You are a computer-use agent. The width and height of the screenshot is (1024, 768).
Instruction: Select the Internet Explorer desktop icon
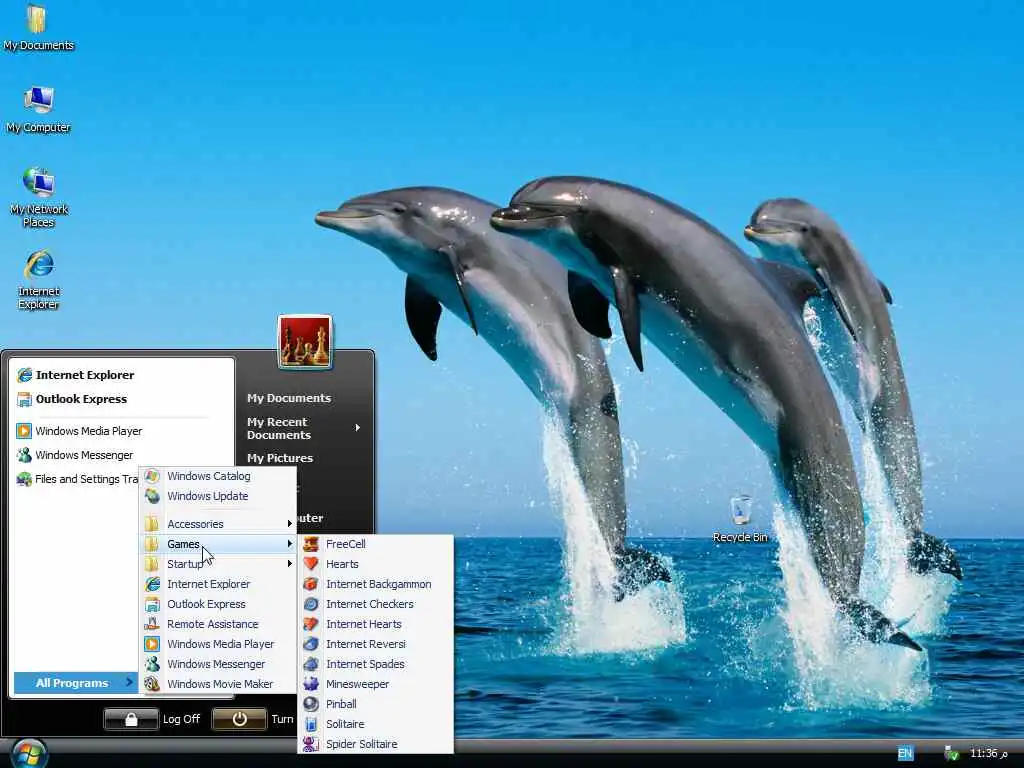(38, 280)
